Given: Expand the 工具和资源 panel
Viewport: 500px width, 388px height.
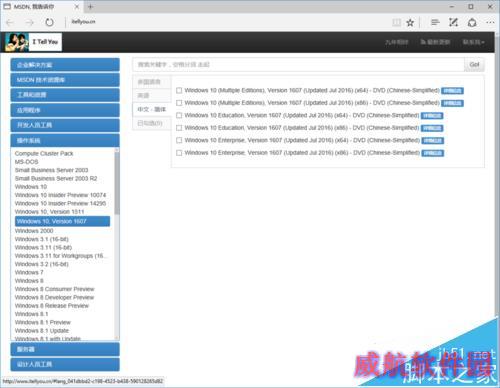Looking at the screenshot, I should (x=65, y=95).
